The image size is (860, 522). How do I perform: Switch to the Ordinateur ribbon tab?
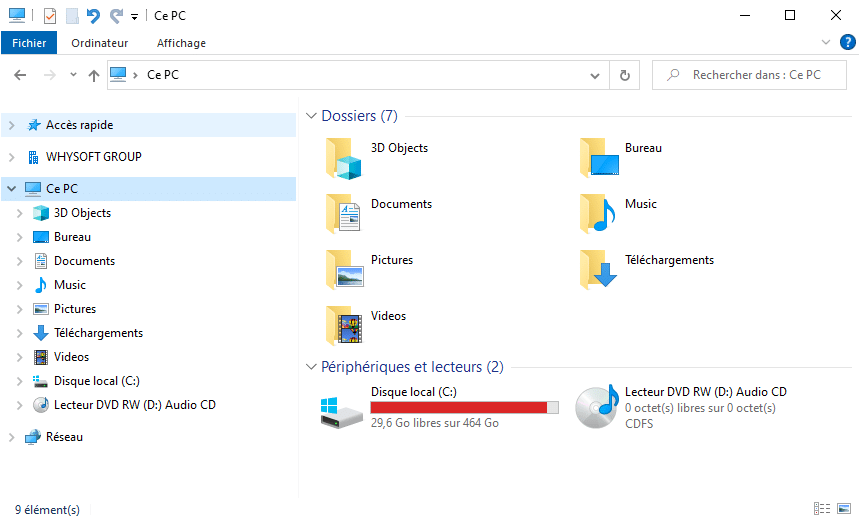(99, 43)
